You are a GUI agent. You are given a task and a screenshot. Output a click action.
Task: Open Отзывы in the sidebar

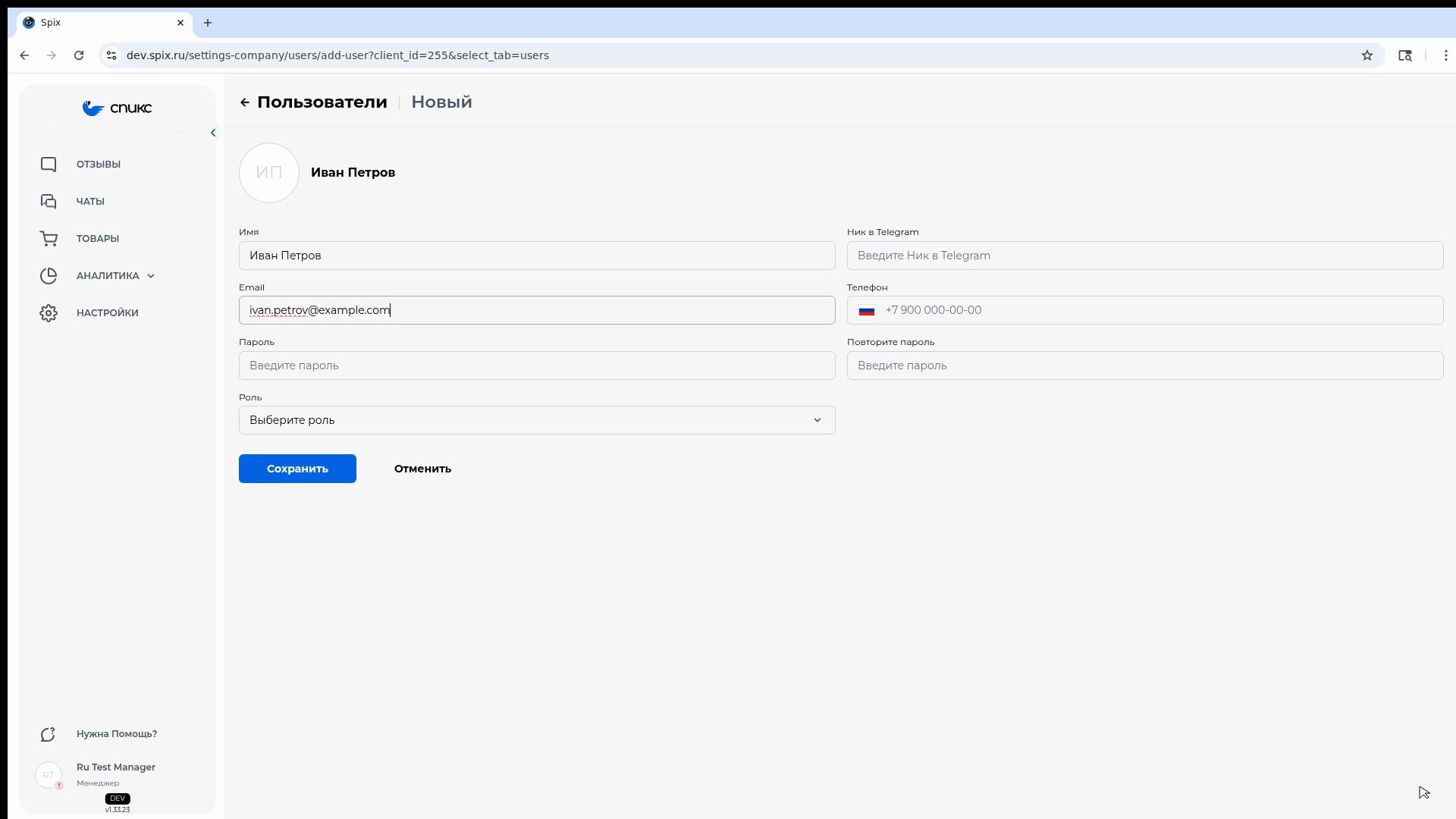(x=99, y=165)
